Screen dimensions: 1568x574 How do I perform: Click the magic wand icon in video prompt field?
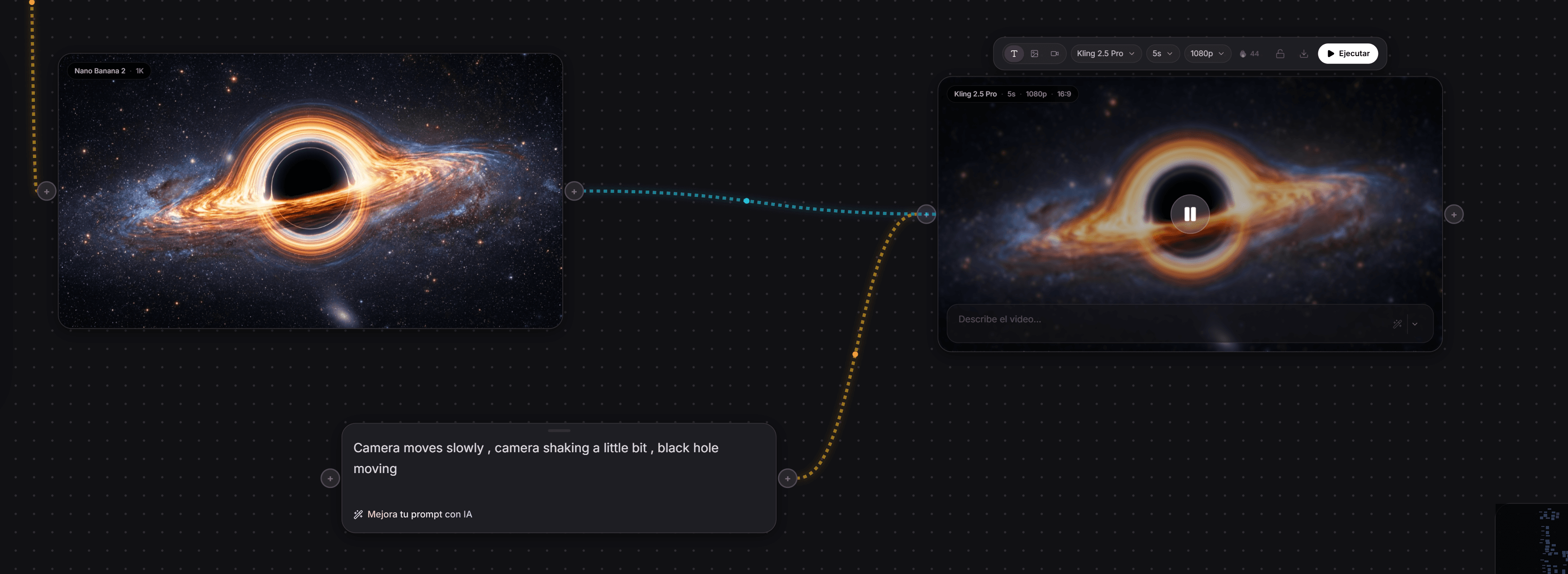(x=1397, y=324)
